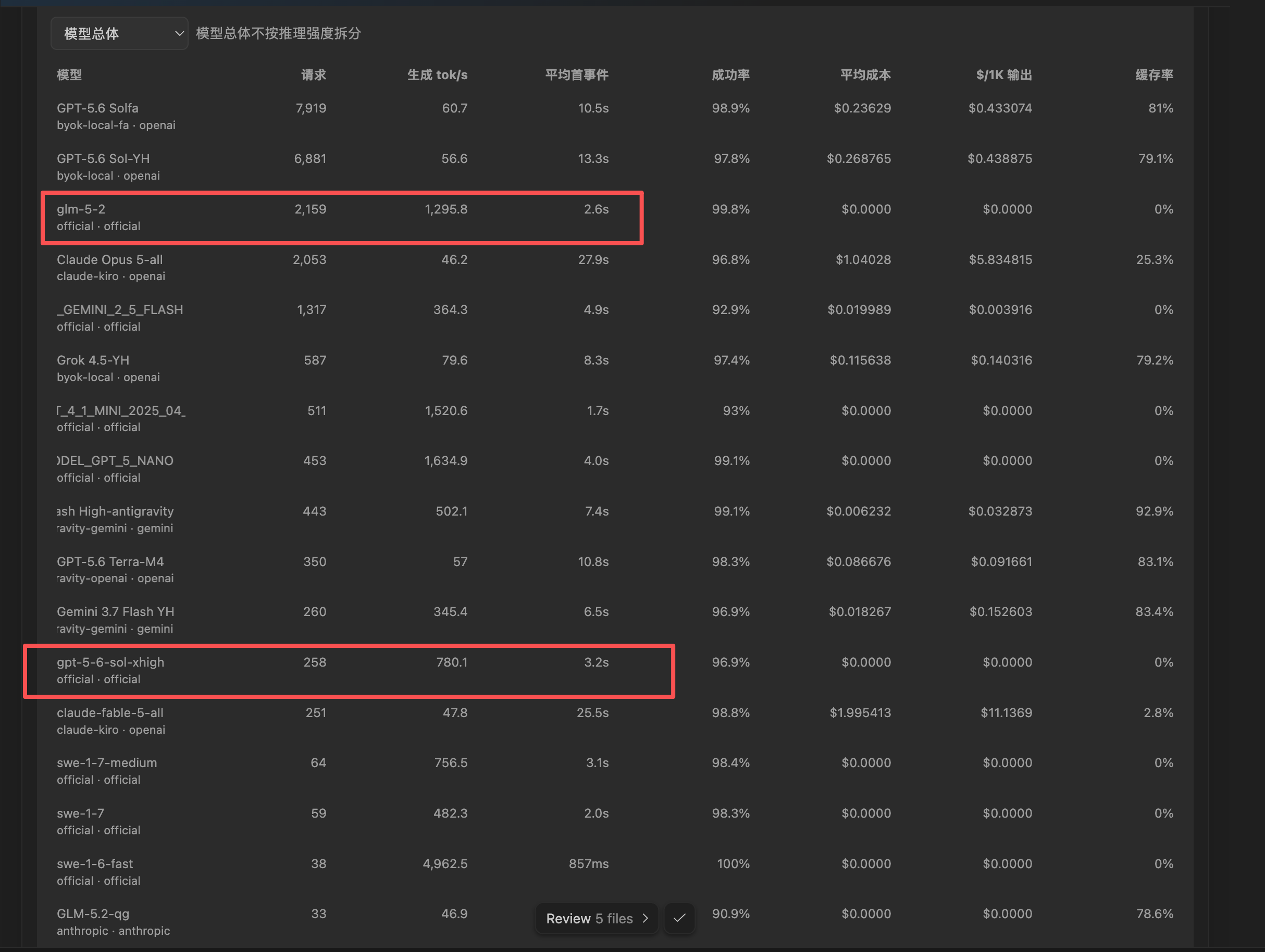Select the _GEMINI_2_5_FLASH model name
This screenshot has height=952, width=1265.
(x=120, y=310)
